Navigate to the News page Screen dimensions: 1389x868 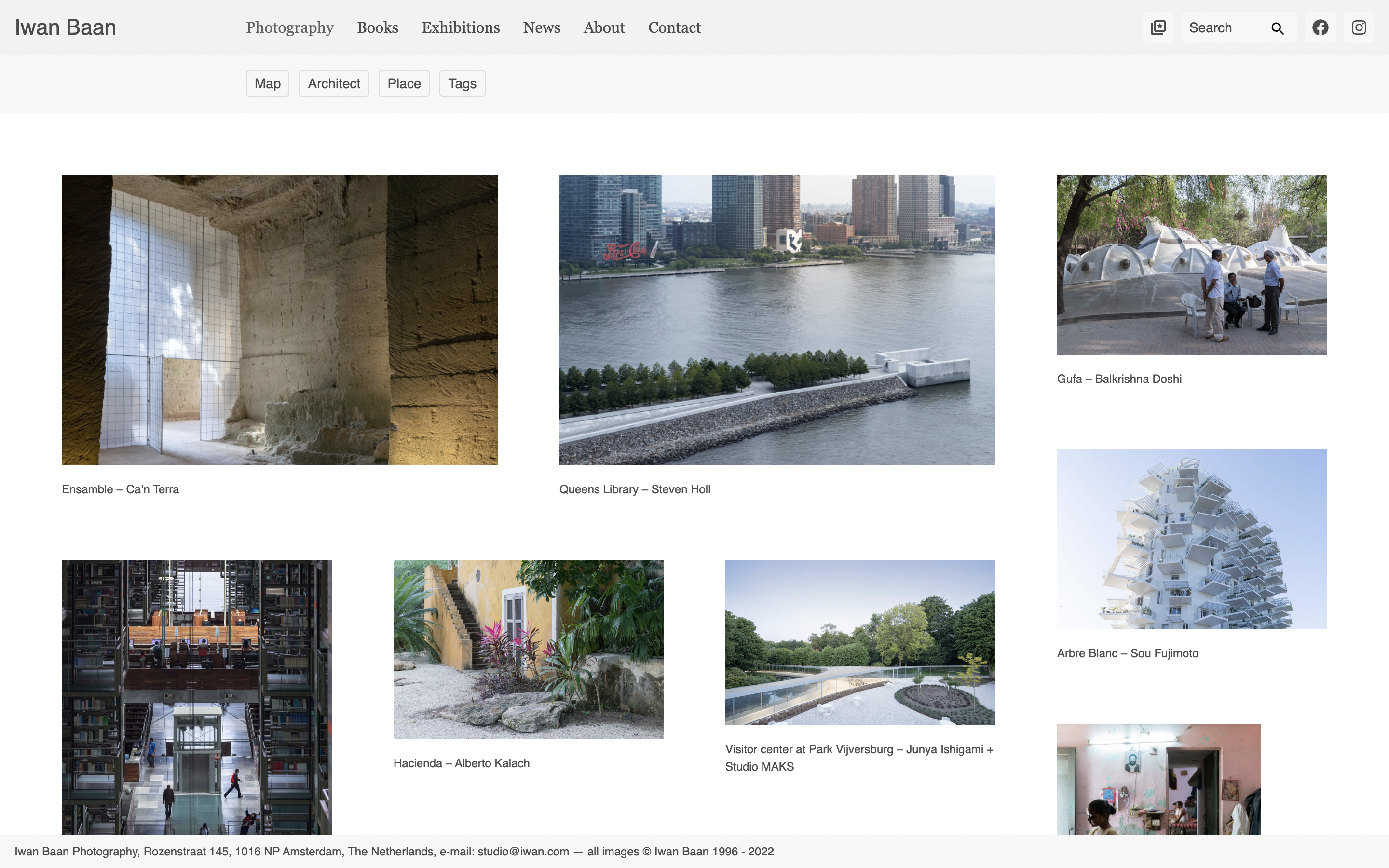[x=541, y=27]
